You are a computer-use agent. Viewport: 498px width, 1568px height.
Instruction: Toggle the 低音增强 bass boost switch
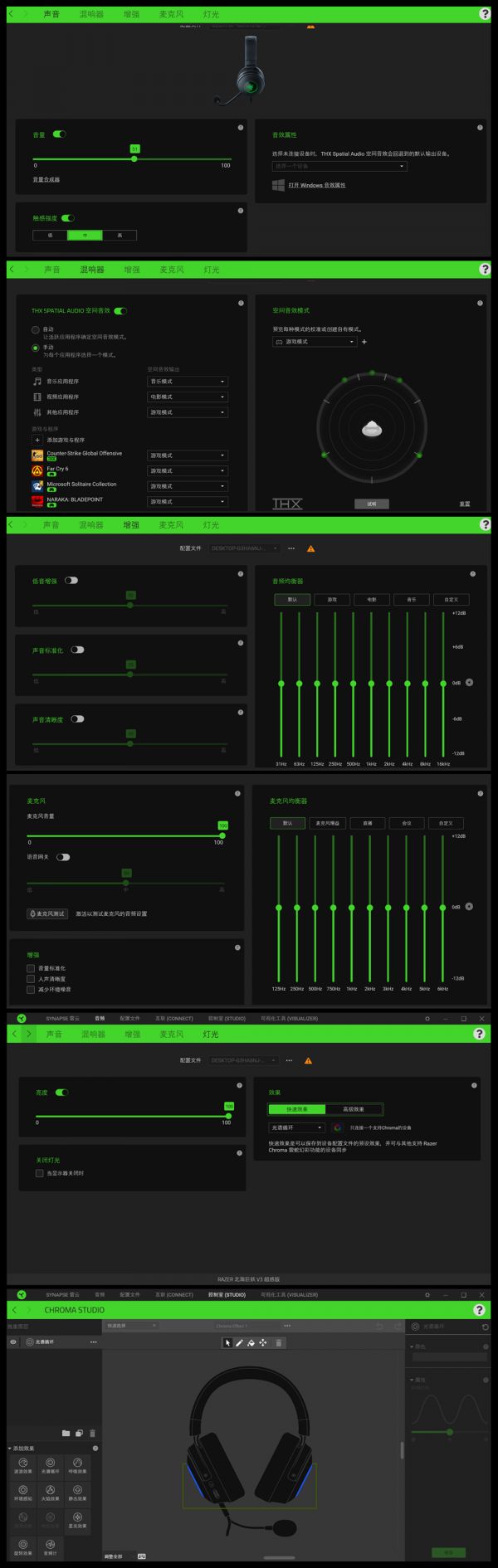71,581
